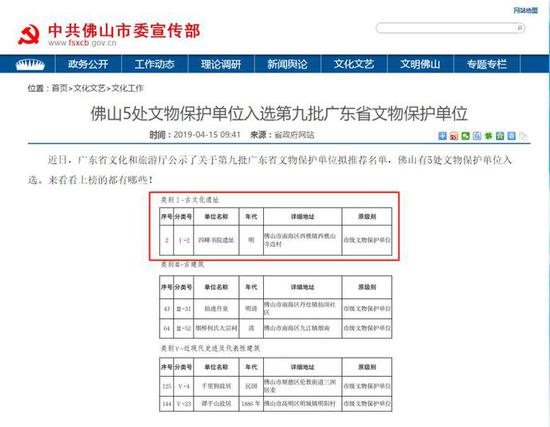This screenshot has width=550, height=427.
Task: Click the 民国 era cell in row 125
Action: click(251, 386)
